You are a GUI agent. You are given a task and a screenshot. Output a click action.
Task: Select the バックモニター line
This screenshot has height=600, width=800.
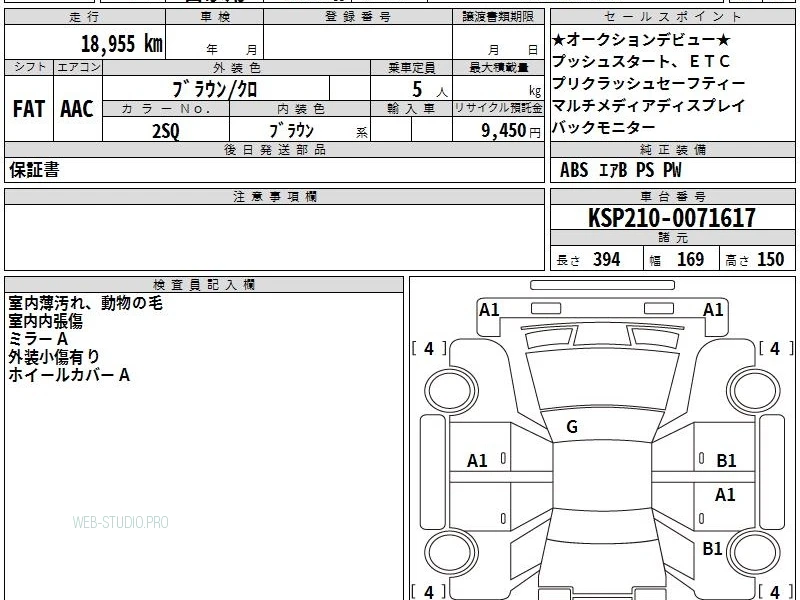coord(604,128)
